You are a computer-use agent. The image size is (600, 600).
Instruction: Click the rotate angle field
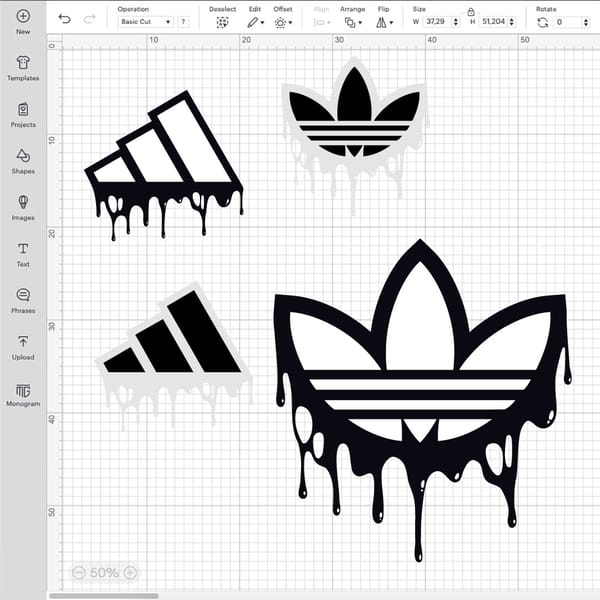pos(568,22)
